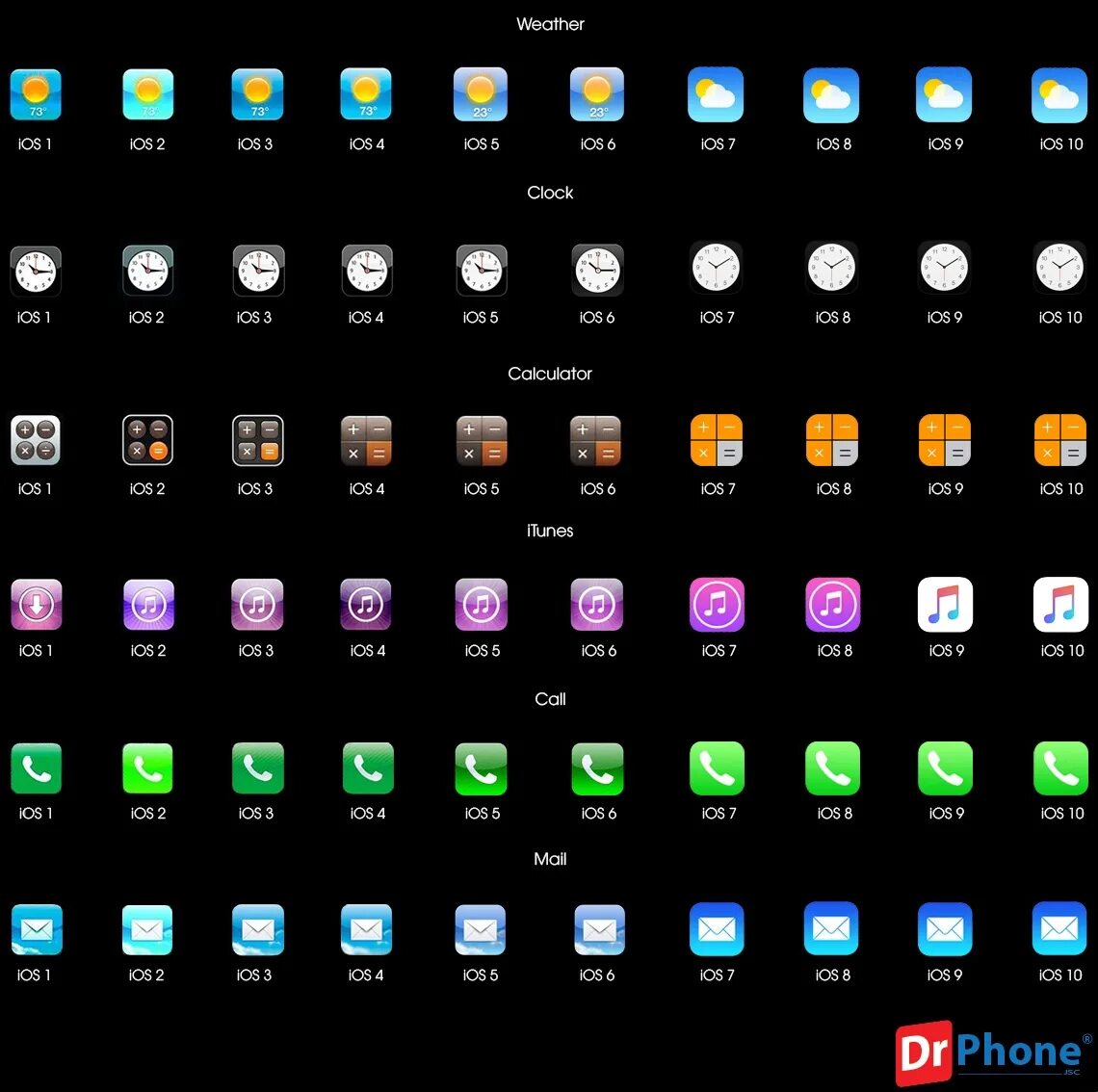
Task: Open the iOS 2 Clock icon
Action: (x=147, y=271)
